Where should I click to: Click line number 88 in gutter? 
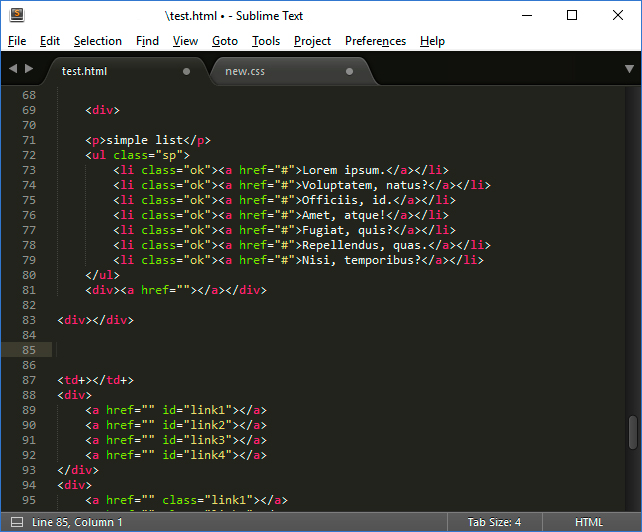(x=29, y=395)
